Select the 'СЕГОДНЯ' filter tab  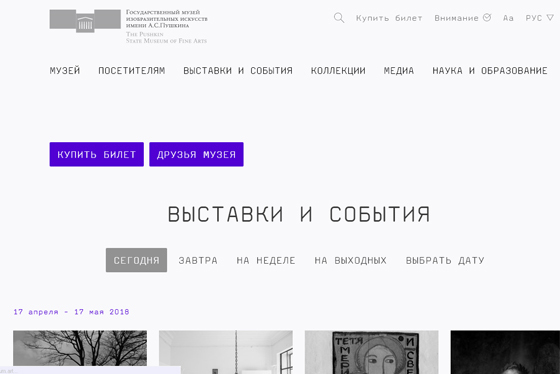coord(136,260)
